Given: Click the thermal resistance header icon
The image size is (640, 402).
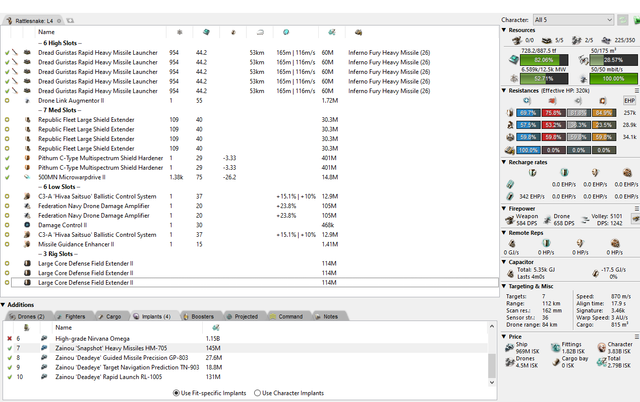Looking at the screenshot, I should click(552, 100).
